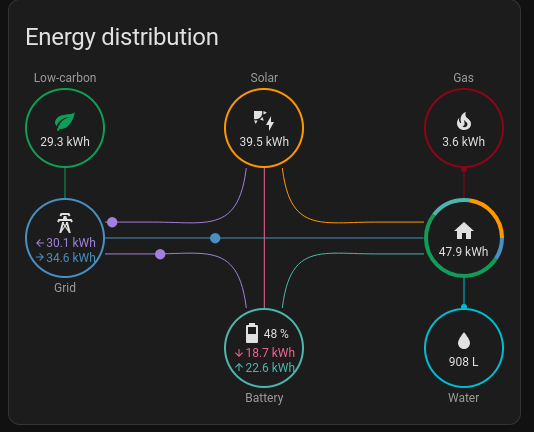Click the gas flame icon
Screen dimensions: 534x432
coord(464,121)
